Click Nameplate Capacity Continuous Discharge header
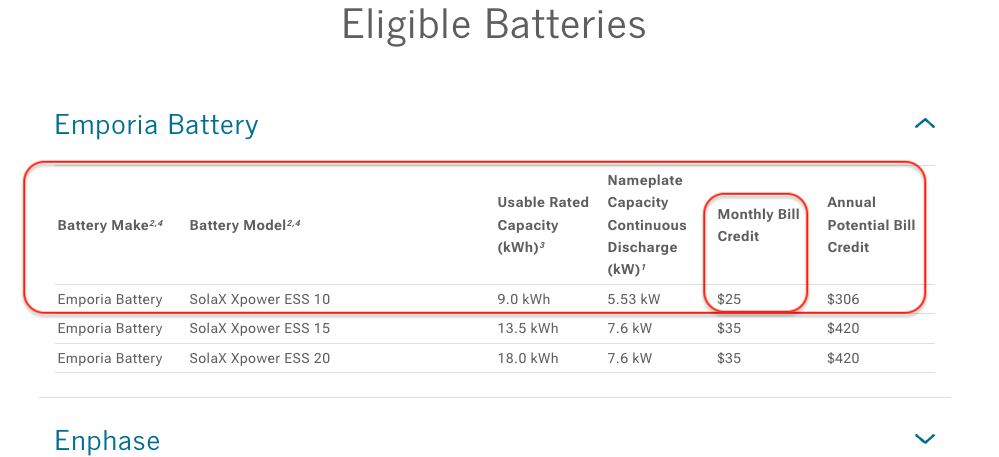The image size is (999, 457). (x=647, y=225)
